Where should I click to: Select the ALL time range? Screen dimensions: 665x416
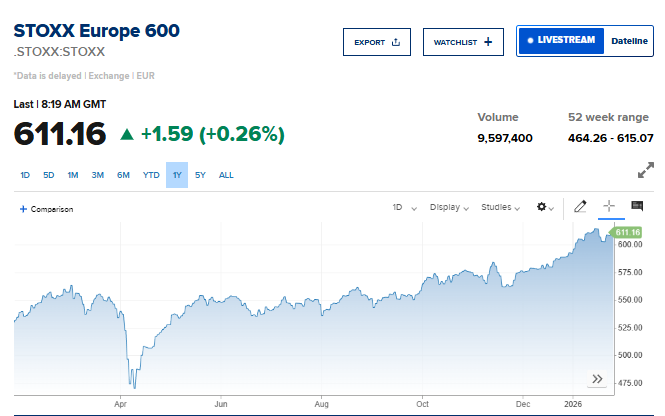pyautogui.click(x=226, y=175)
